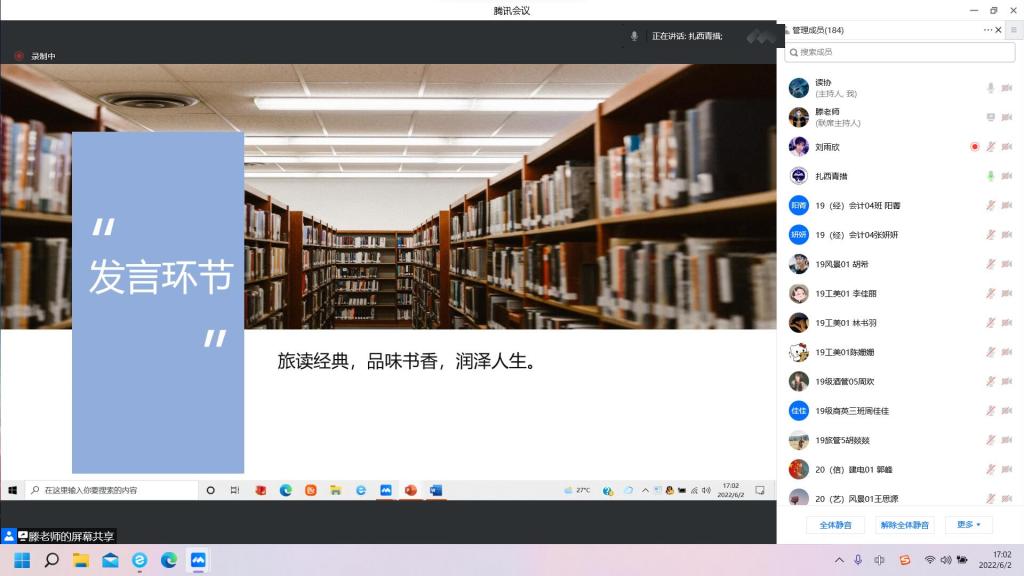Open avatar of 19风景01 胡希
1024x576 pixels.
pyautogui.click(x=799, y=264)
